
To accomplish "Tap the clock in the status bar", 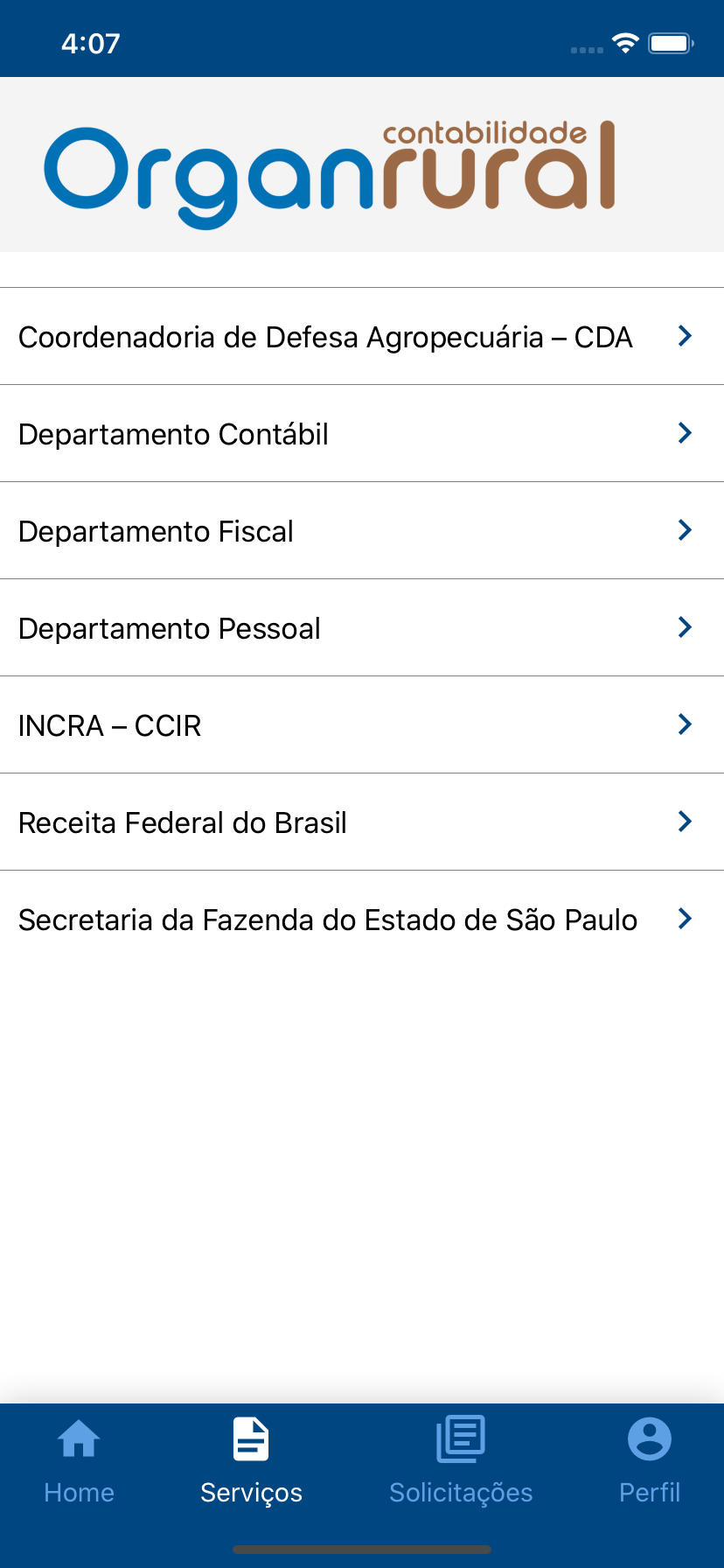I will pos(91,44).
